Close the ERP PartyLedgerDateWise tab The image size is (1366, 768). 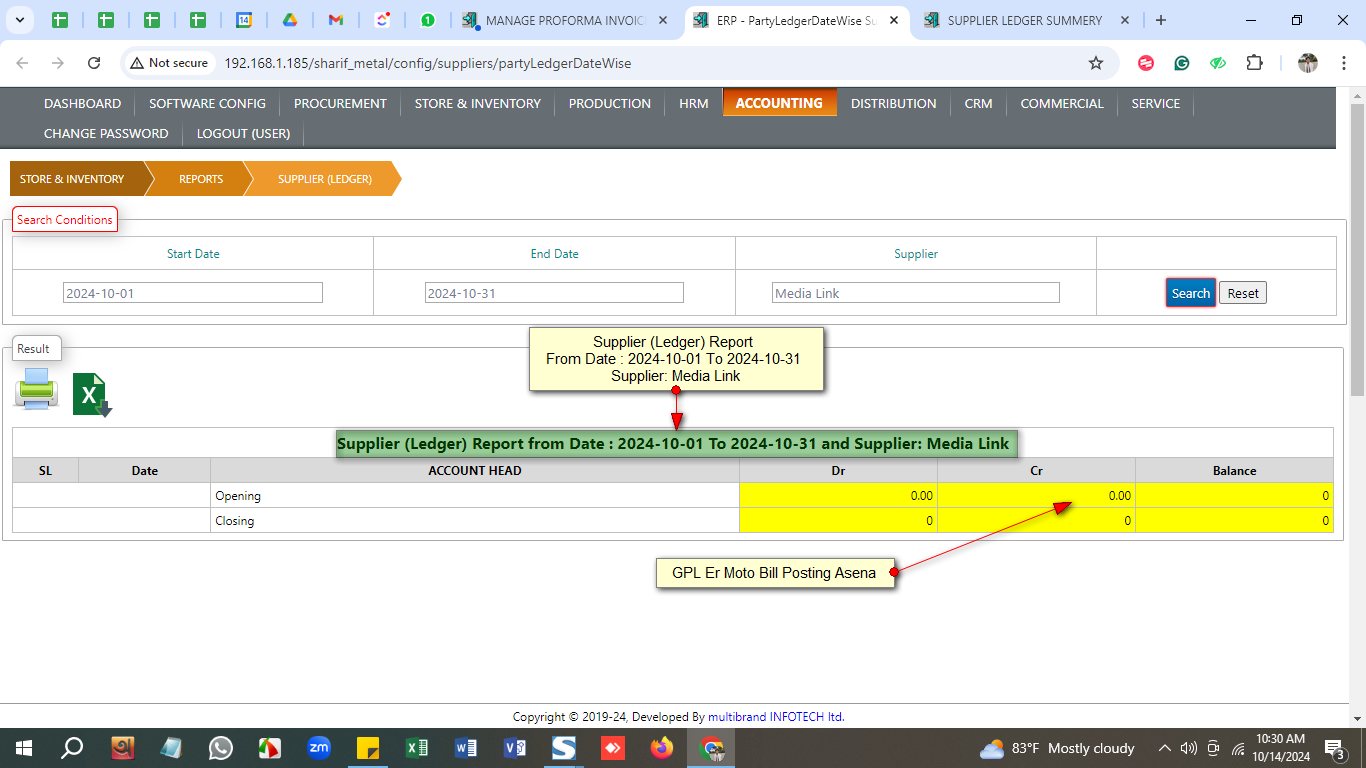(893, 20)
